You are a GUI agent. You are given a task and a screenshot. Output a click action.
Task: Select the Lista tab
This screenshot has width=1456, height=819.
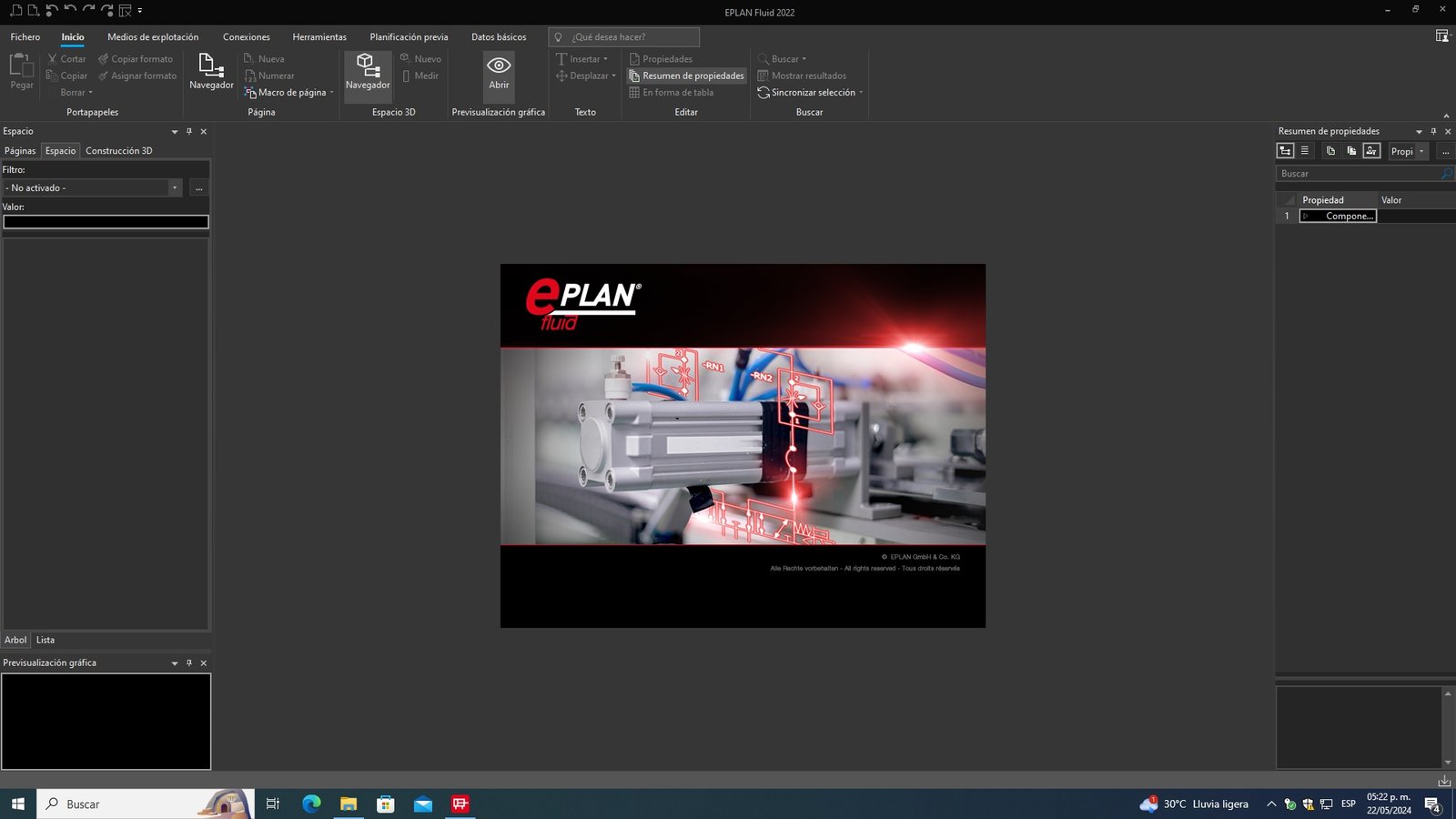(45, 640)
